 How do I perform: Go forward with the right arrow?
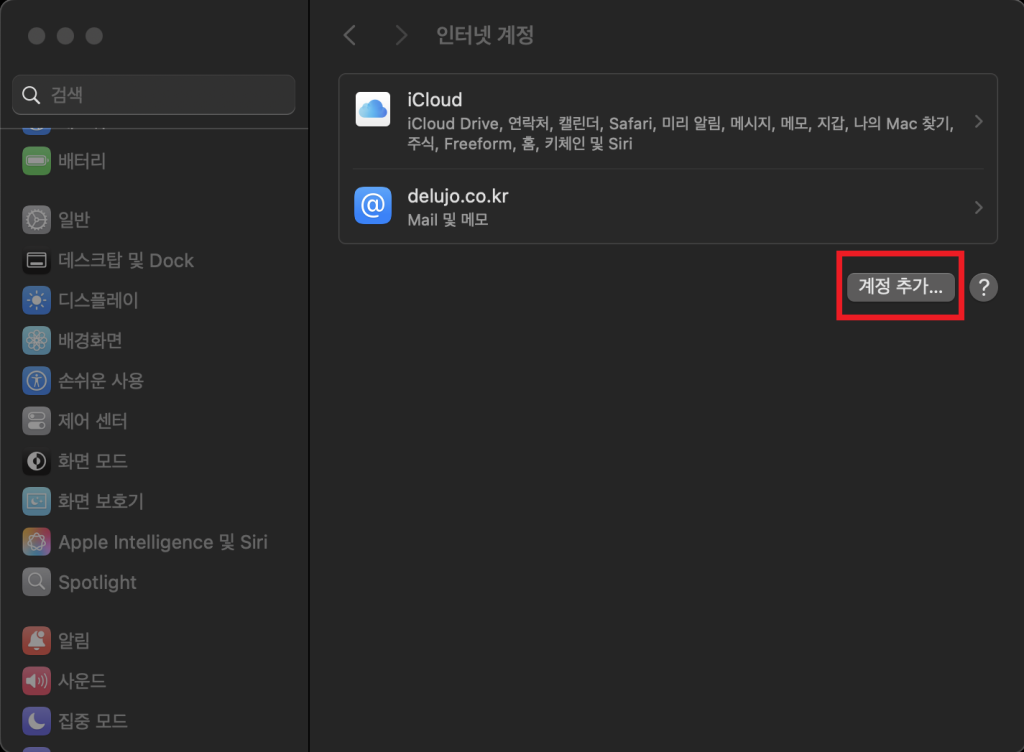[401, 35]
